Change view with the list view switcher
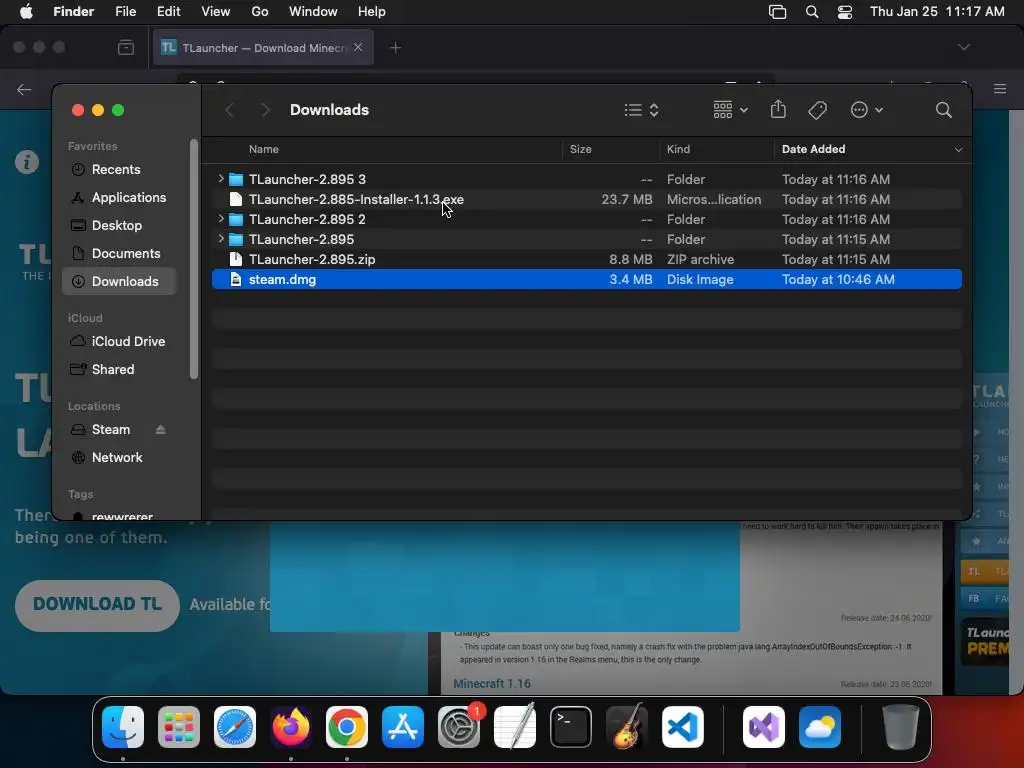The width and height of the screenshot is (1024, 768). tap(641, 110)
